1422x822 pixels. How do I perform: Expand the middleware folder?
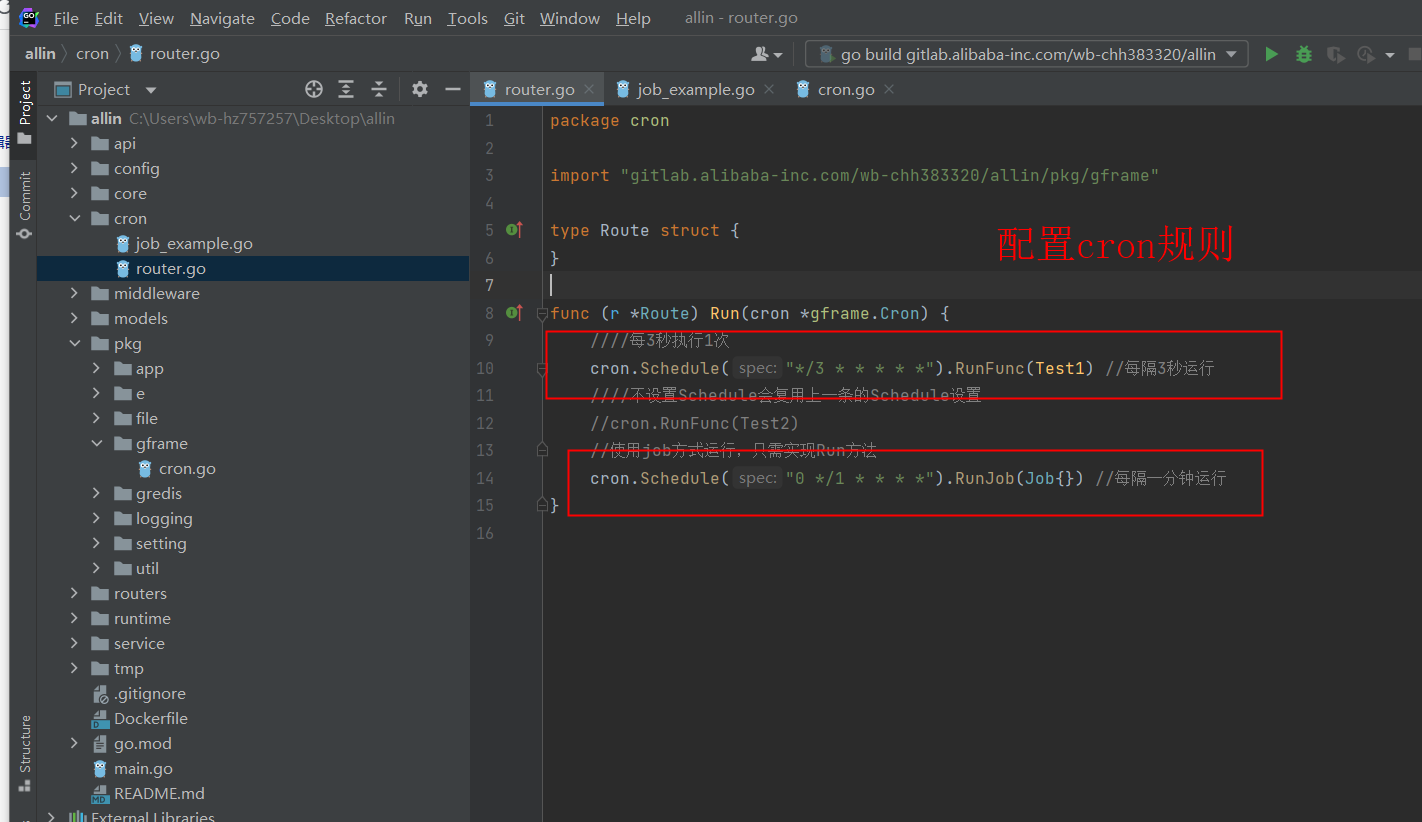tap(75, 293)
